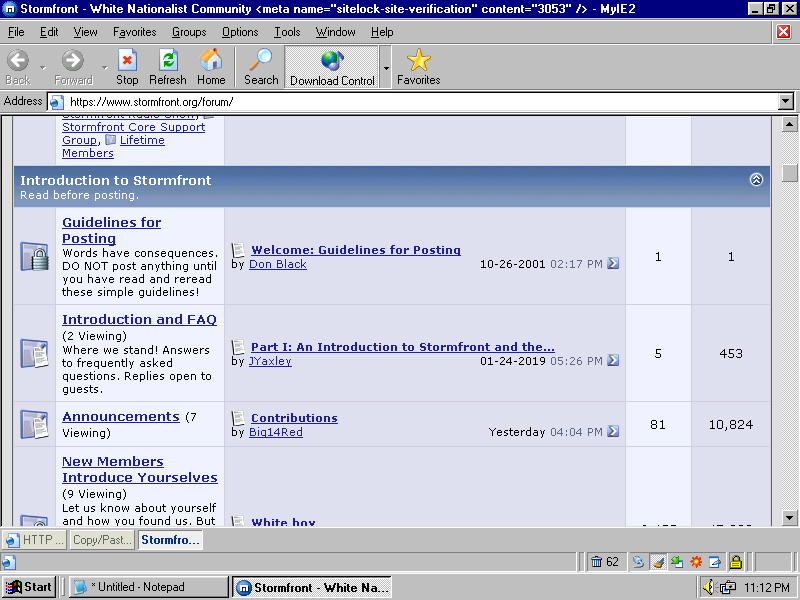Go to the Home page
Image resolution: width=800 pixels, height=600 pixels.
(x=211, y=67)
